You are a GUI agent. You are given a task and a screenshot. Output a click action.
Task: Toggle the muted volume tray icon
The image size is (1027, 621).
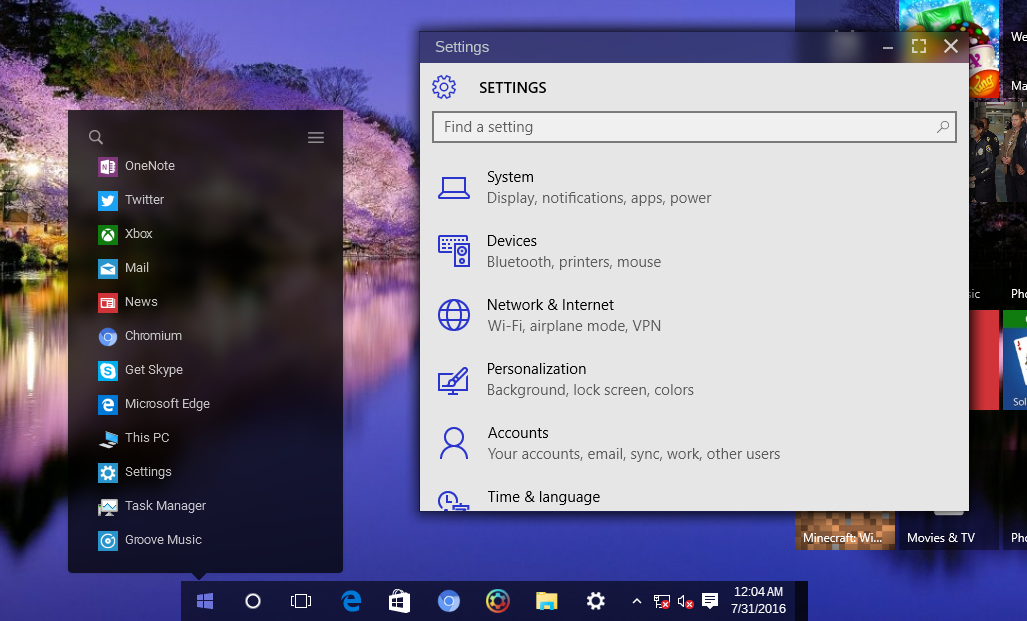click(x=686, y=601)
